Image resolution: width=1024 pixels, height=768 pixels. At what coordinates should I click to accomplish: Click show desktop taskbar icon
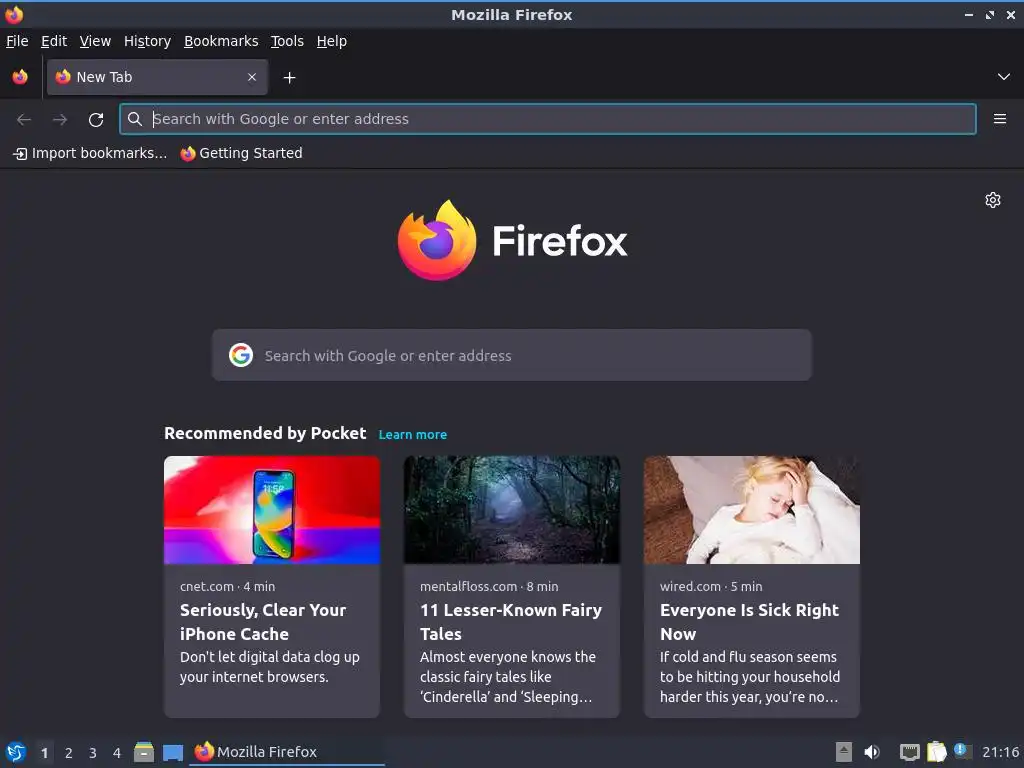point(172,753)
